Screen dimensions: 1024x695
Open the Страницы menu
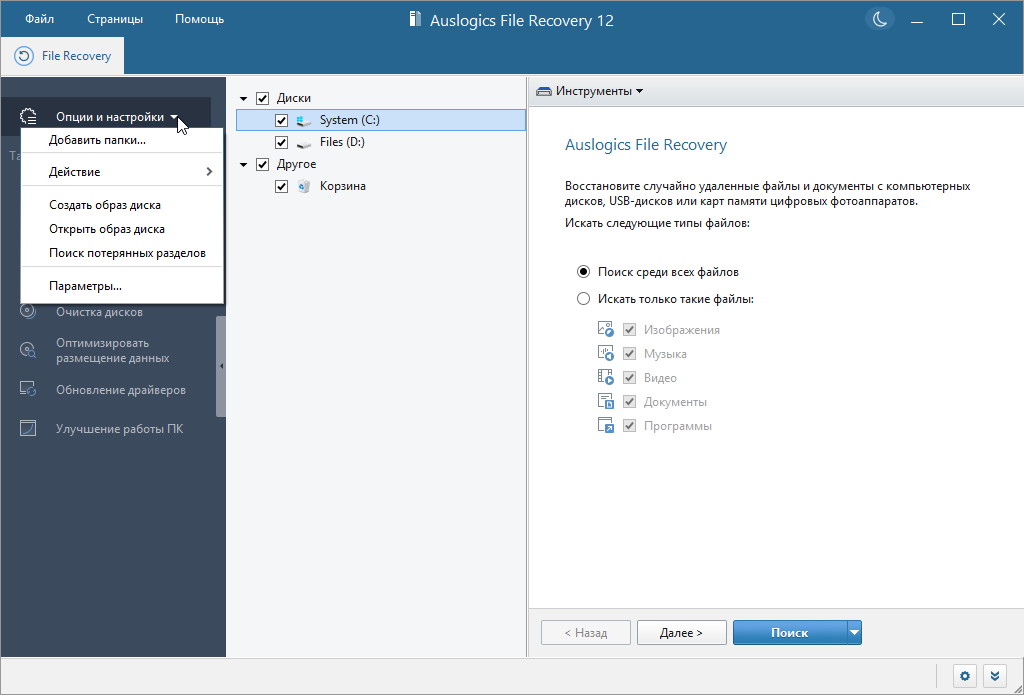(115, 19)
